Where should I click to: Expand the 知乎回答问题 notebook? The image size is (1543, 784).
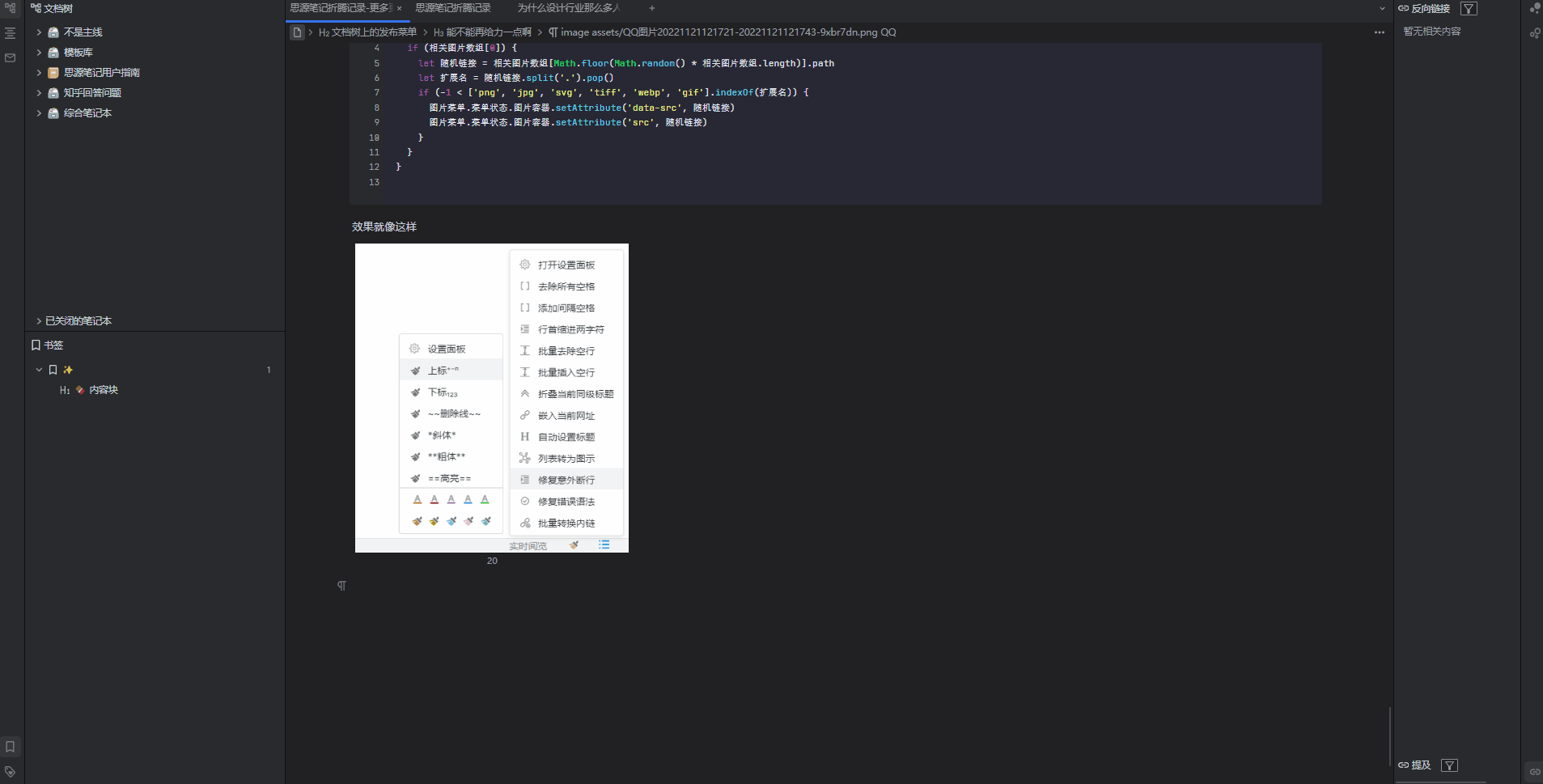click(39, 93)
